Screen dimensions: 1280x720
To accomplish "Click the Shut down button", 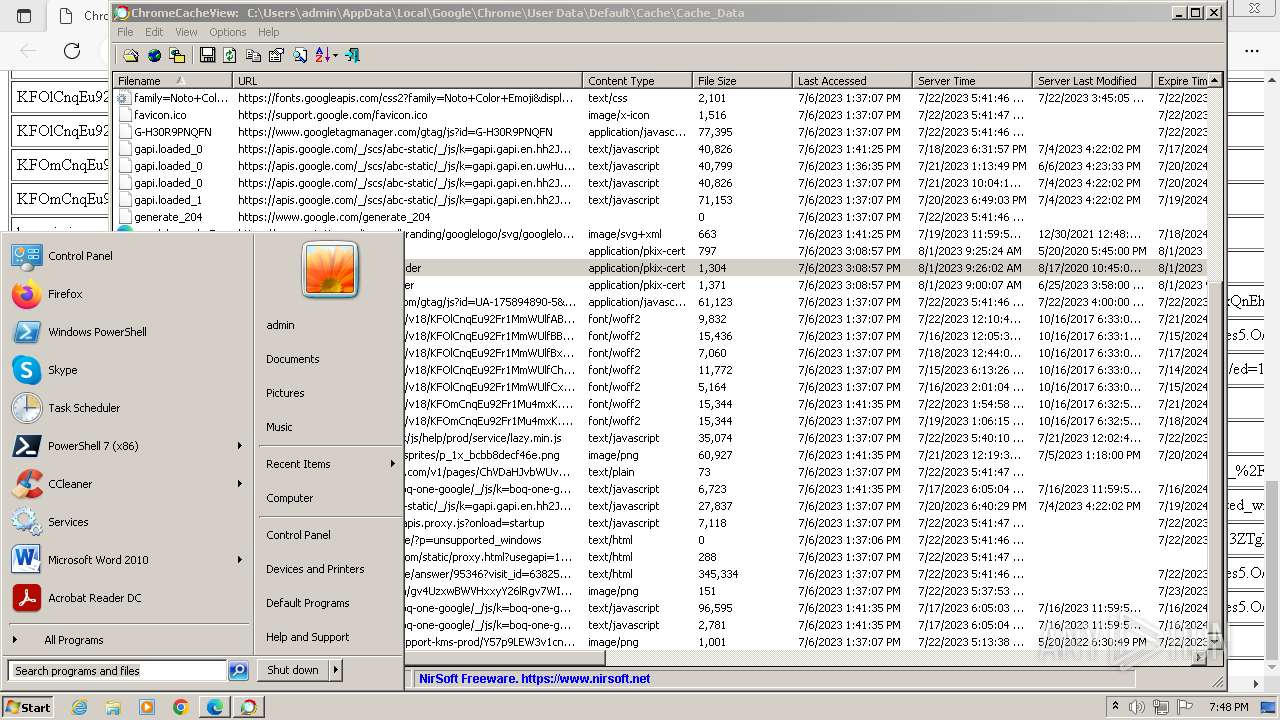I will pos(293,670).
